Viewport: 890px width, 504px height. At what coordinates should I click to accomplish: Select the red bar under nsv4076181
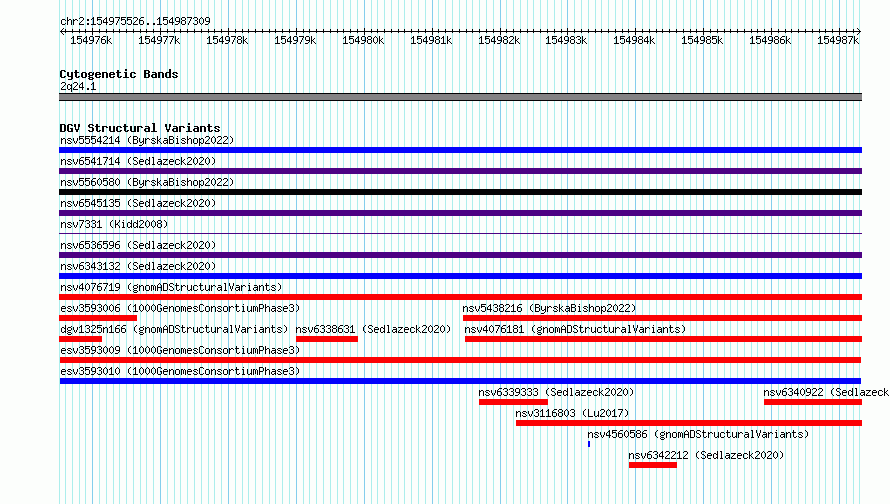coord(664,339)
